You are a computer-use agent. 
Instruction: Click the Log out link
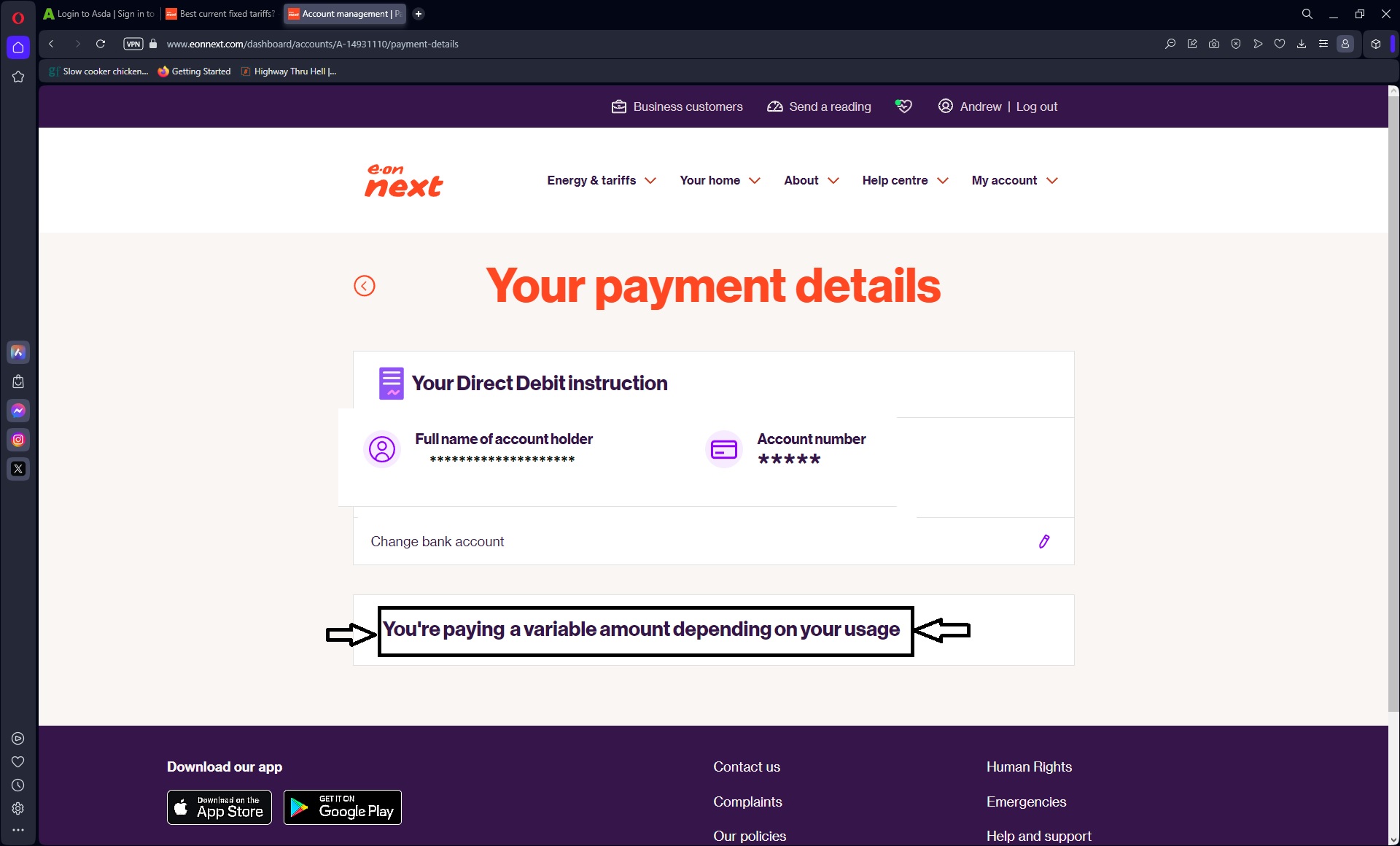1036,106
